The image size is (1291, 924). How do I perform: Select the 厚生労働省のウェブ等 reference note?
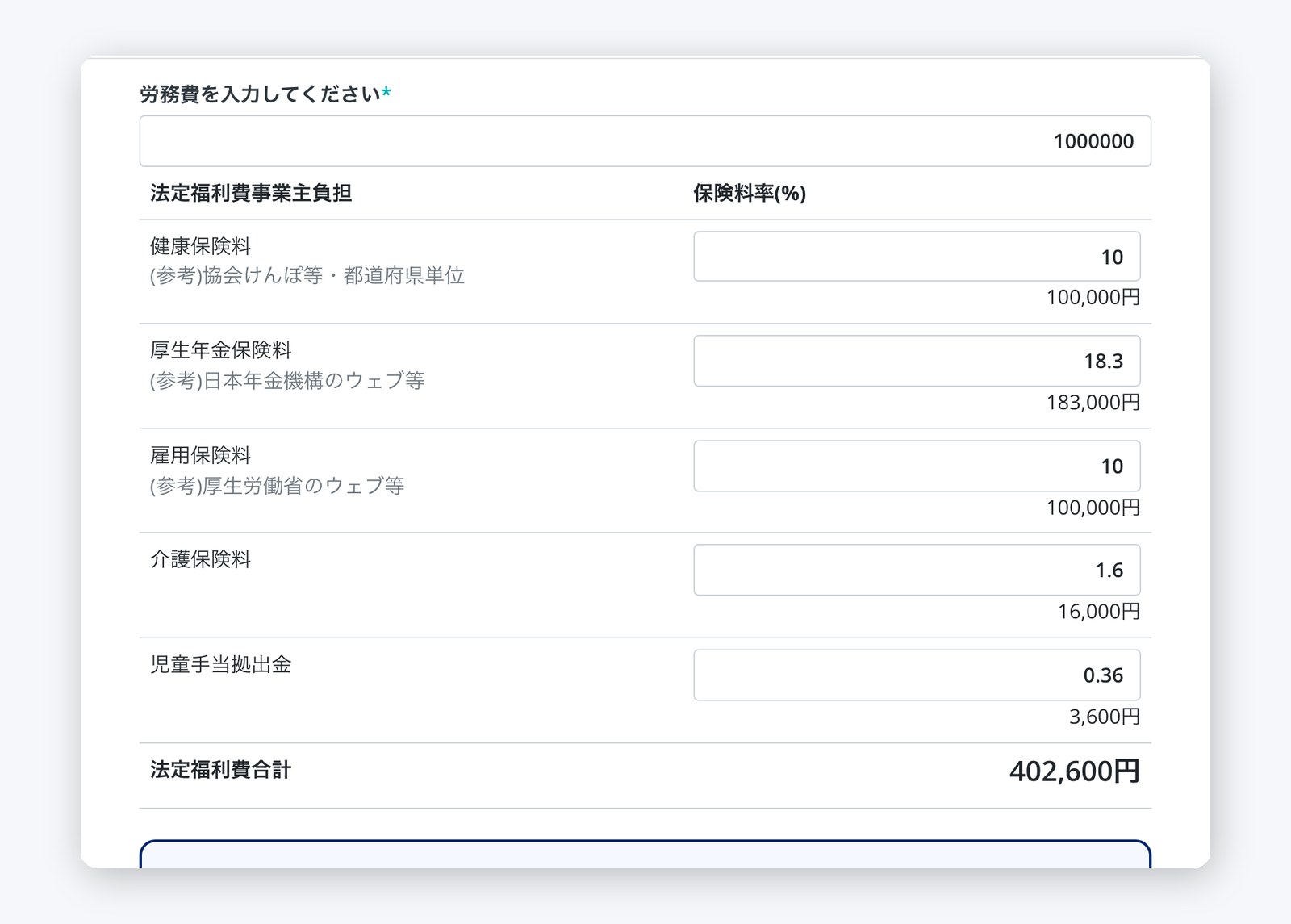pyautogui.click(x=277, y=486)
